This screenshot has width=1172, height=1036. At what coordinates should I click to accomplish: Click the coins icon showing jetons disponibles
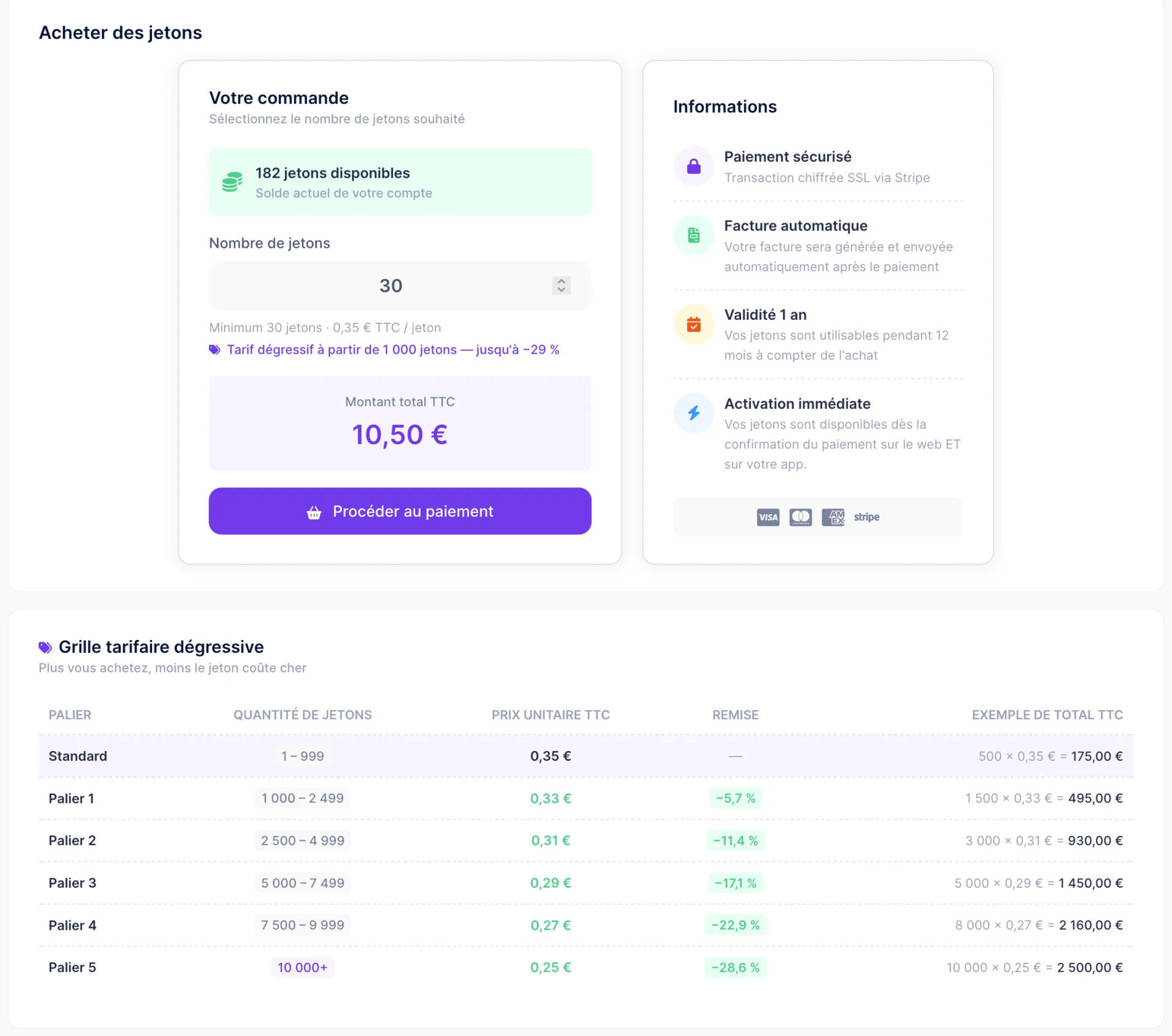tap(232, 181)
